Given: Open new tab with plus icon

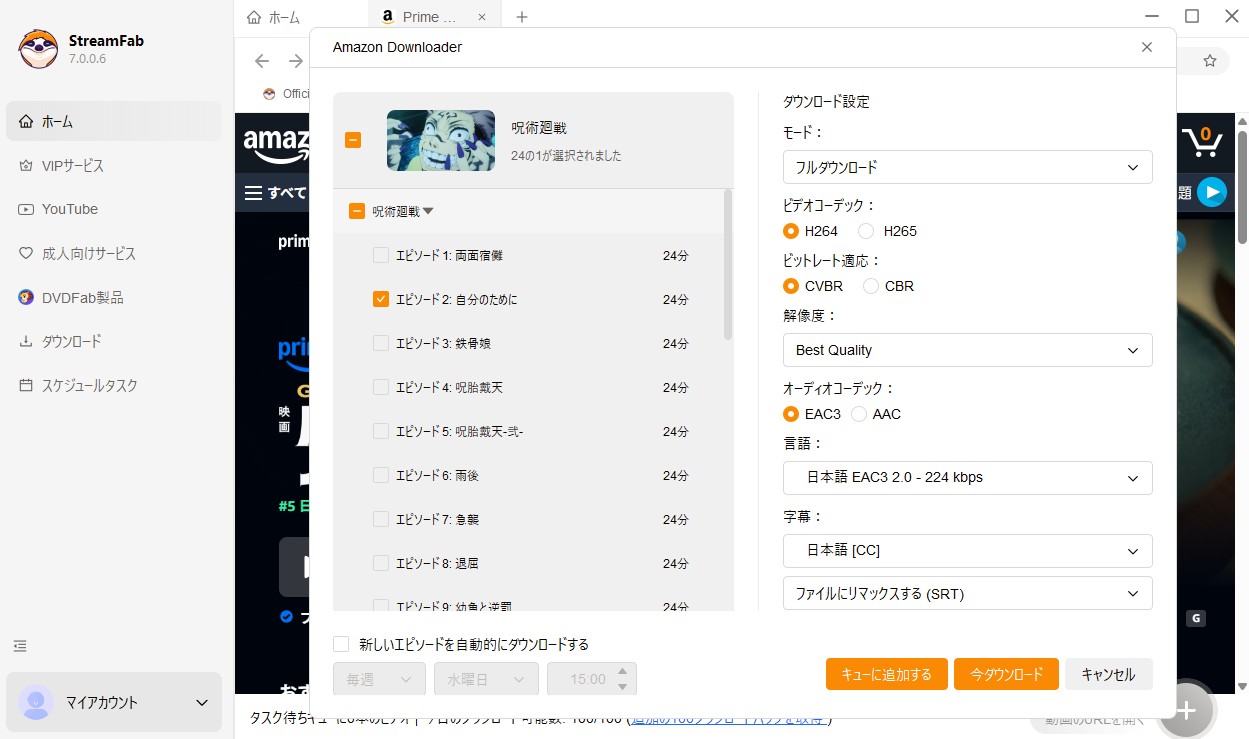Looking at the screenshot, I should click(521, 17).
